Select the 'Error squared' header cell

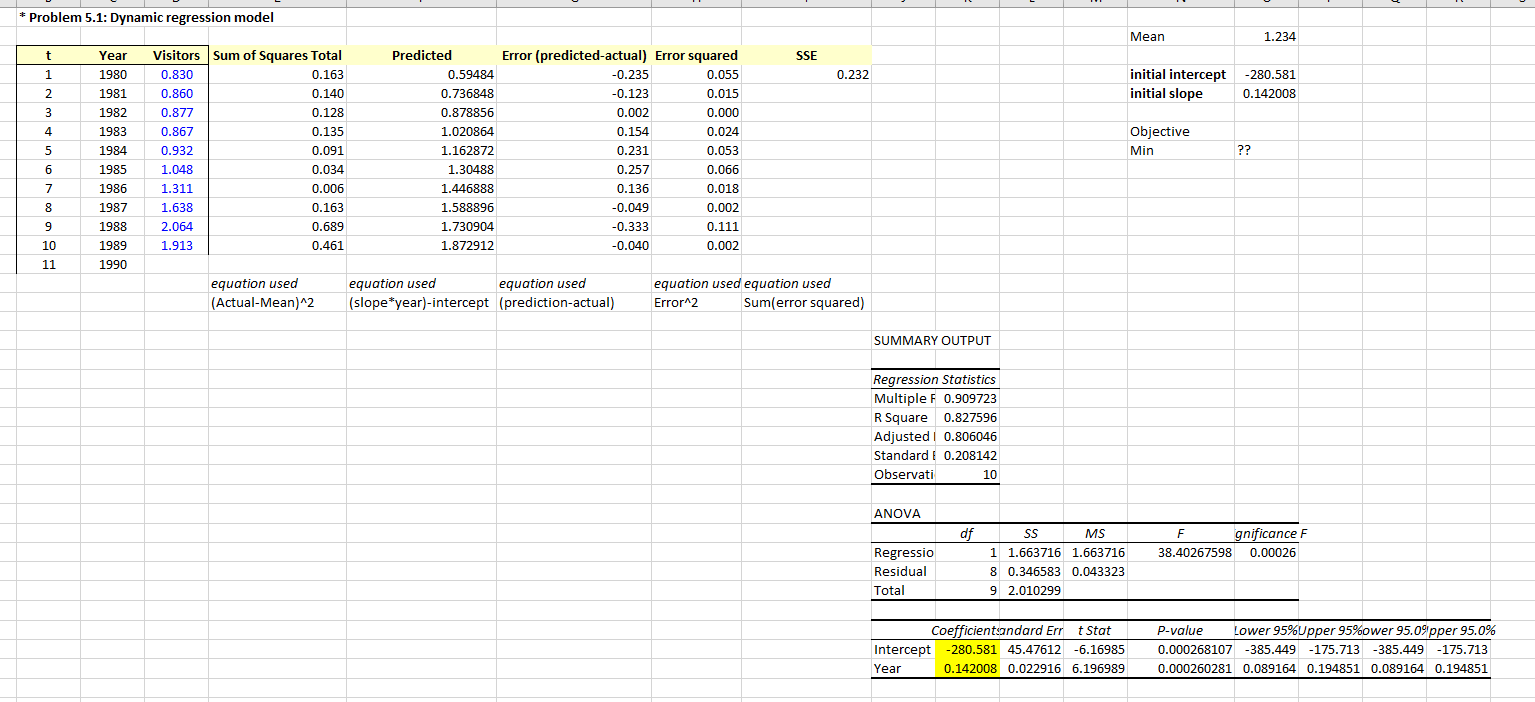696,56
